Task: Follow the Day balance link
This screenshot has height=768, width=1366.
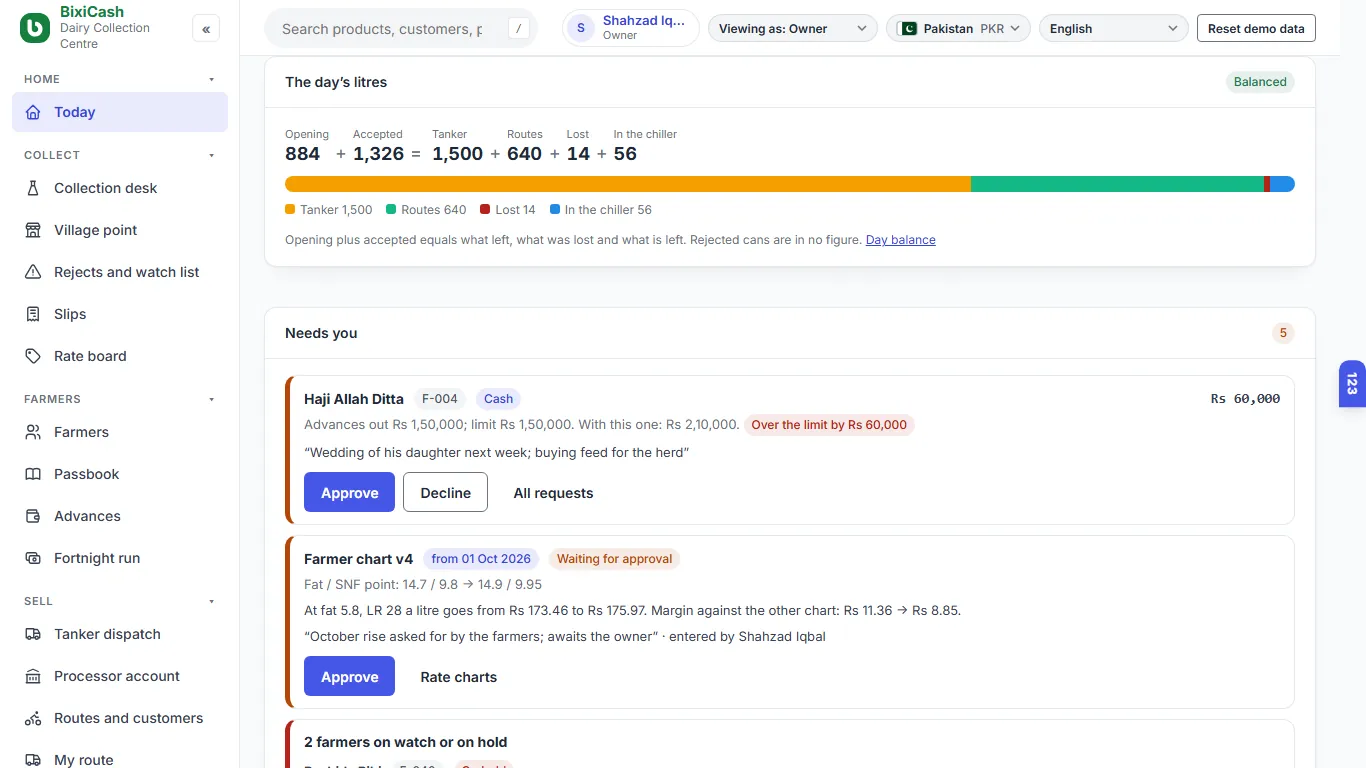Action: (901, 240)
